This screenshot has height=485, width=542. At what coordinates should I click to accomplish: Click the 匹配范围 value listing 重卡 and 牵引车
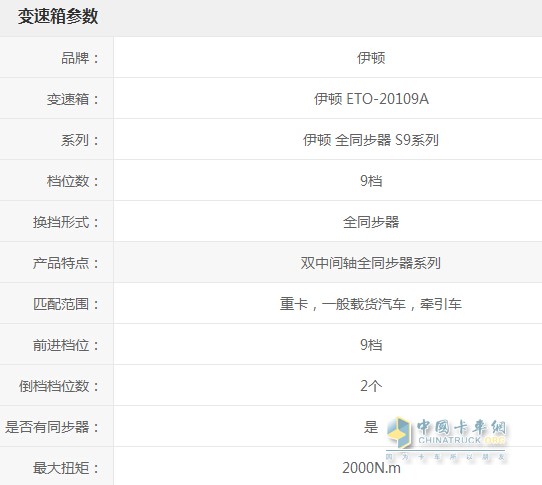tap(371, 304)
